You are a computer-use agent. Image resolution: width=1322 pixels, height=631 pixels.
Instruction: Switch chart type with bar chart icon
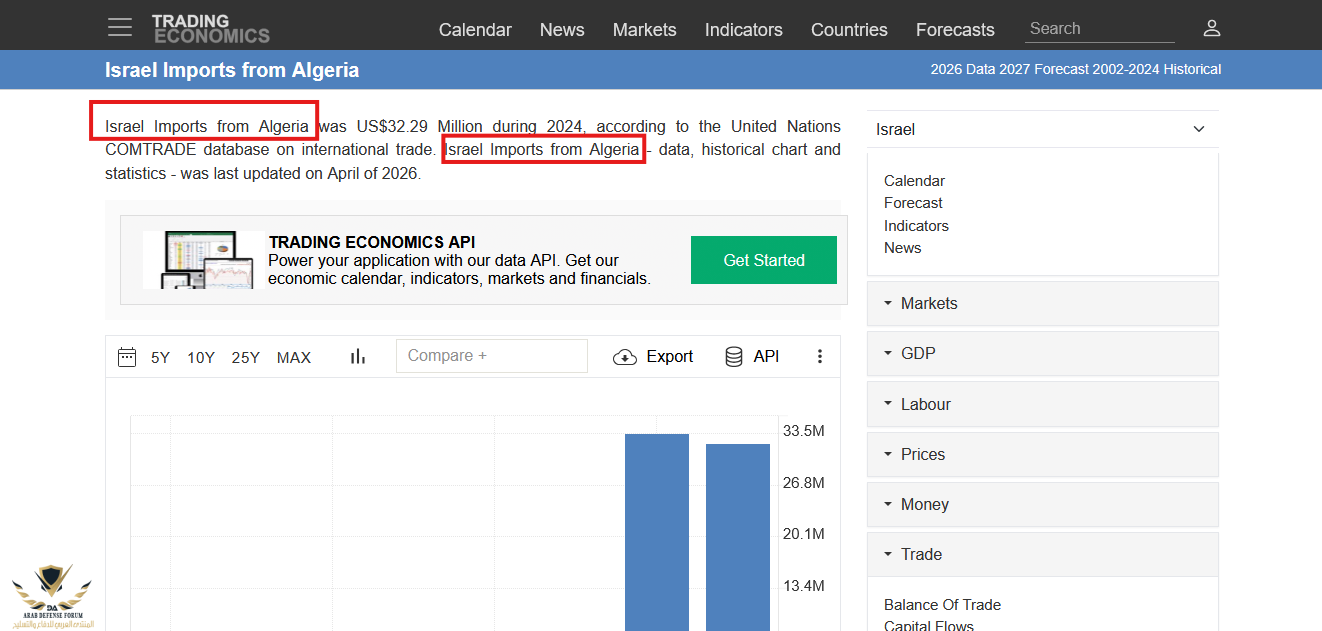358,356
